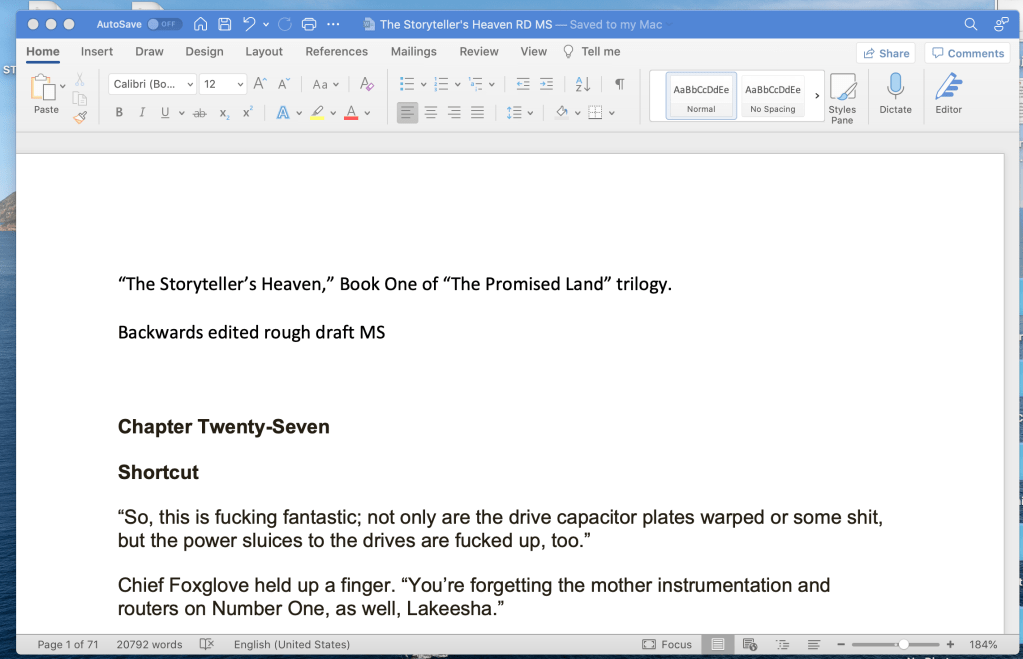The width and height of the screenshot is (1023, 659).
Task: Click the 20792 words count in status bar
Action: point(149,645)
